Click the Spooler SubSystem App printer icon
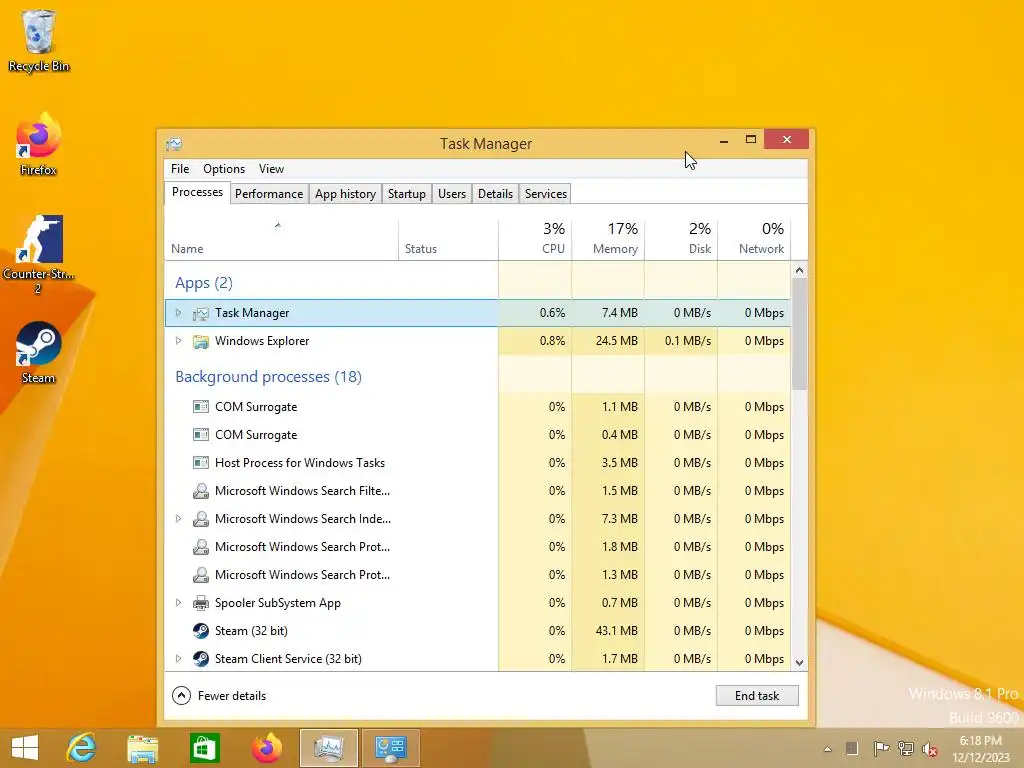Screen dimensions: 1024x768 click(200, 603)
